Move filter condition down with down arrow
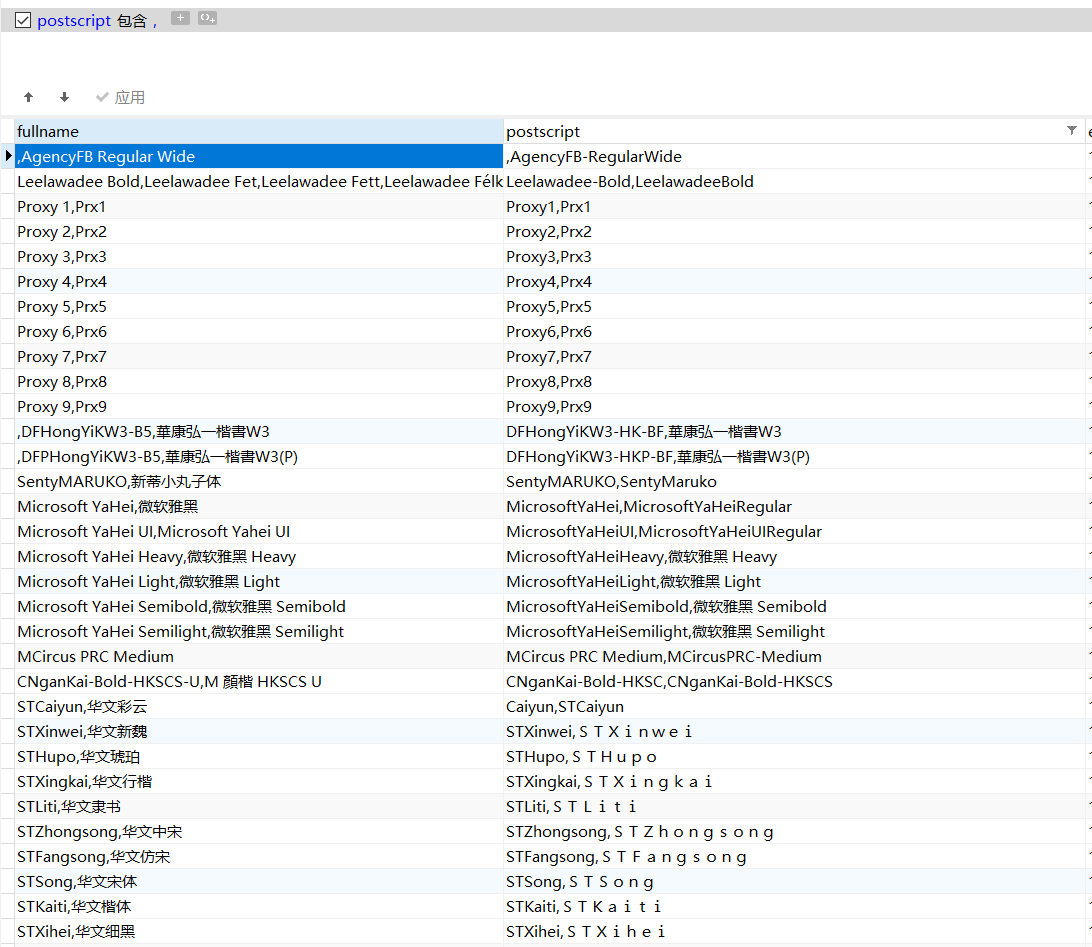The width and height of the screenshot is (1092, 947). click(x=64, y=97)
